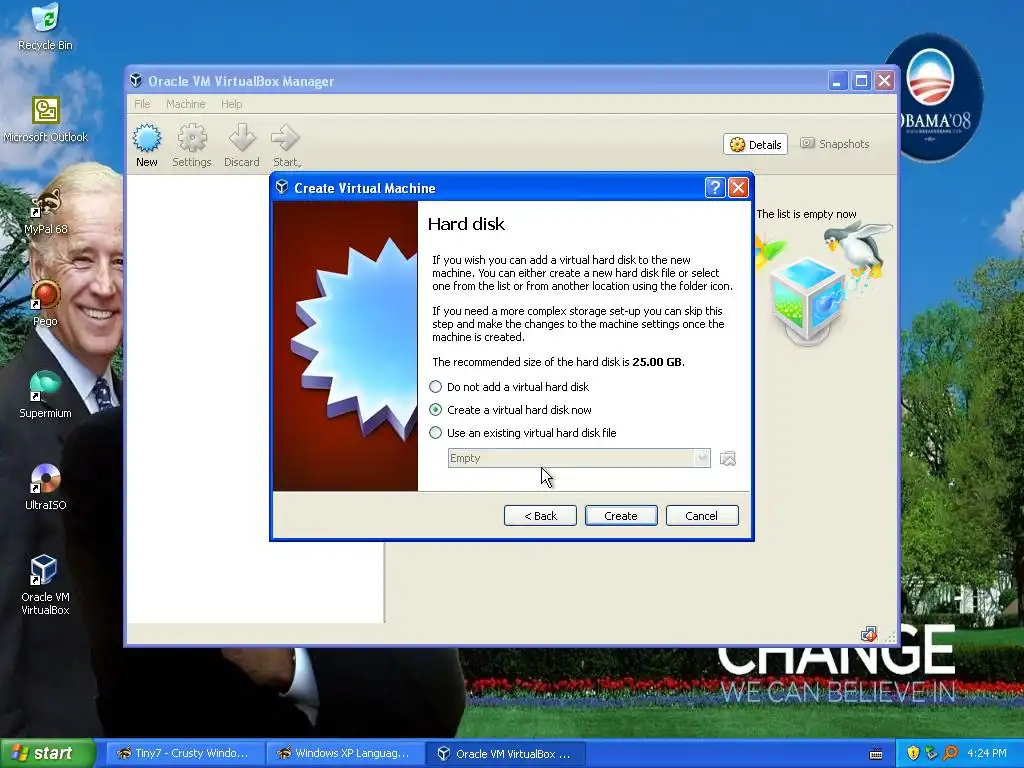
Task: Open the Start button dropdown arrow
Action: tap(299, 163)
